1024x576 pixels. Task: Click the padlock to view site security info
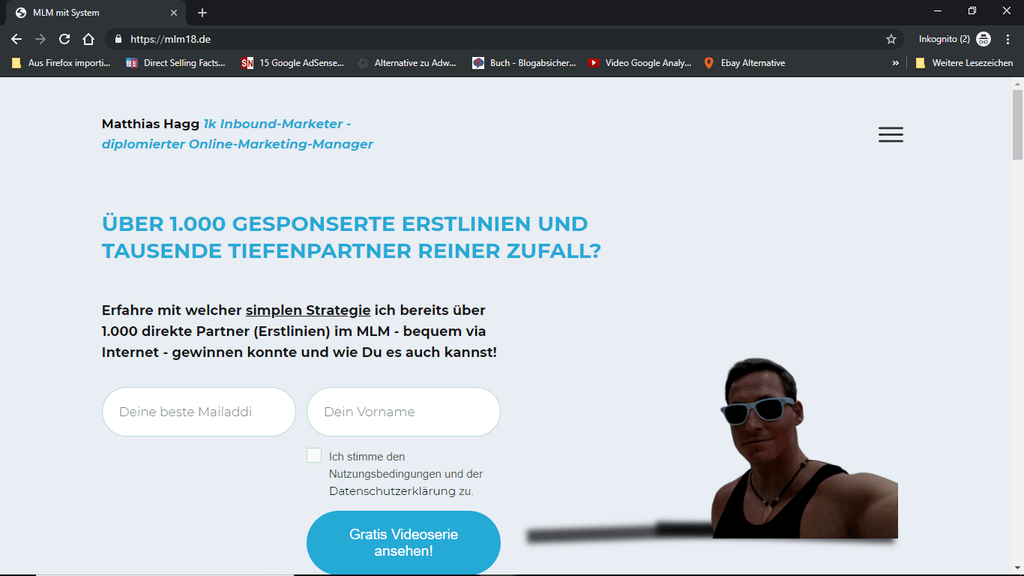(x=117, y=38)
